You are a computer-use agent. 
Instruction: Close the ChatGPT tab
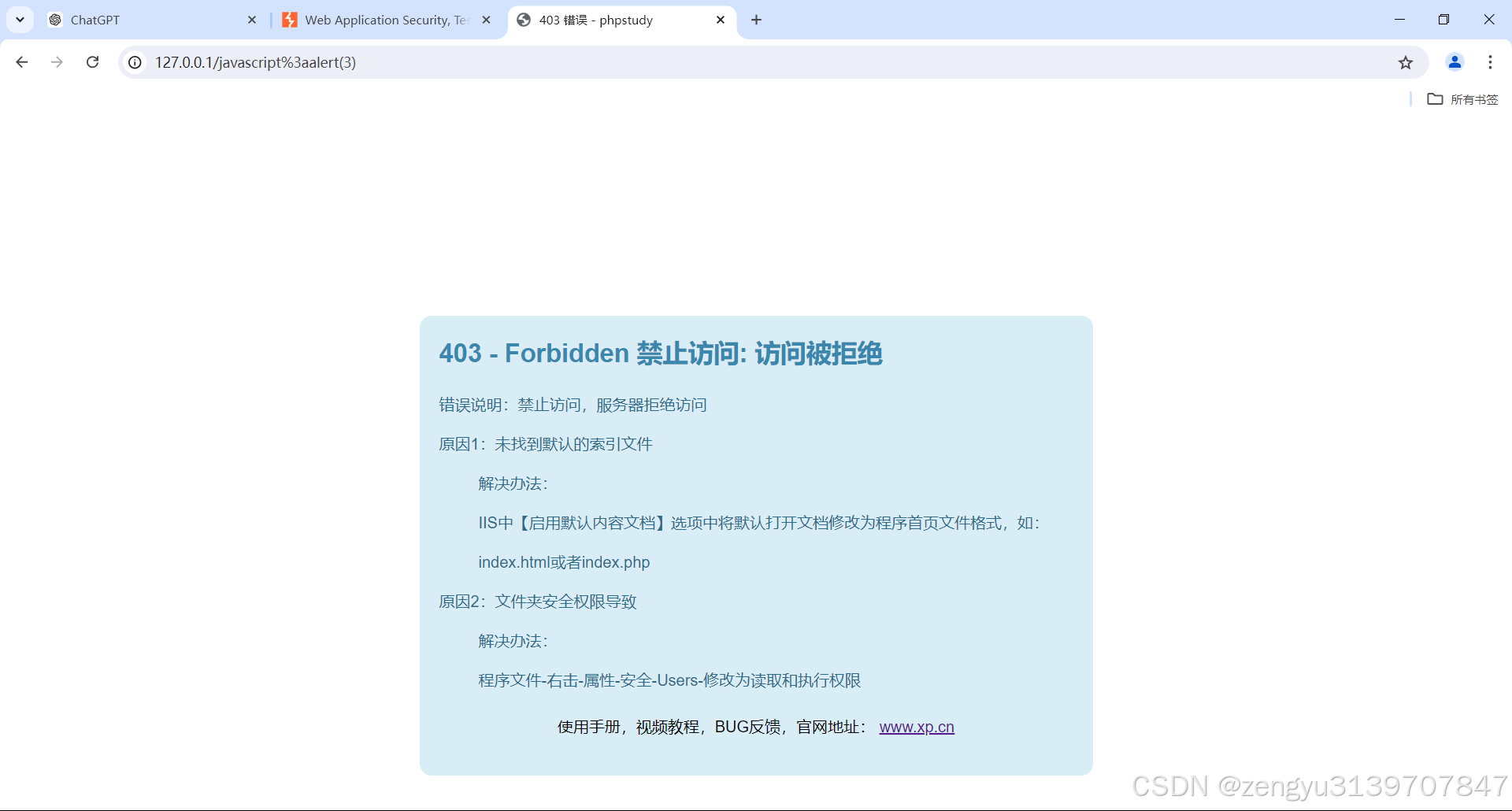point(252,20)
